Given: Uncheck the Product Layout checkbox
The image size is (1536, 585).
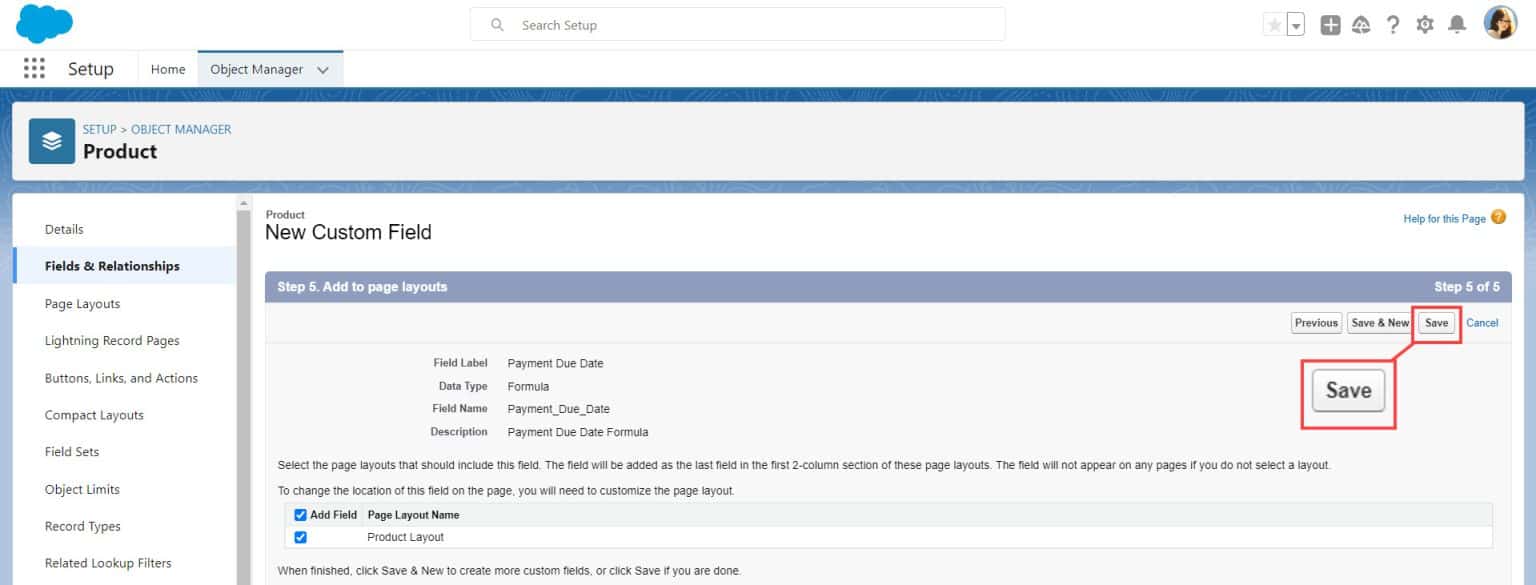Looking at the screenshot, I should [300, 537].
